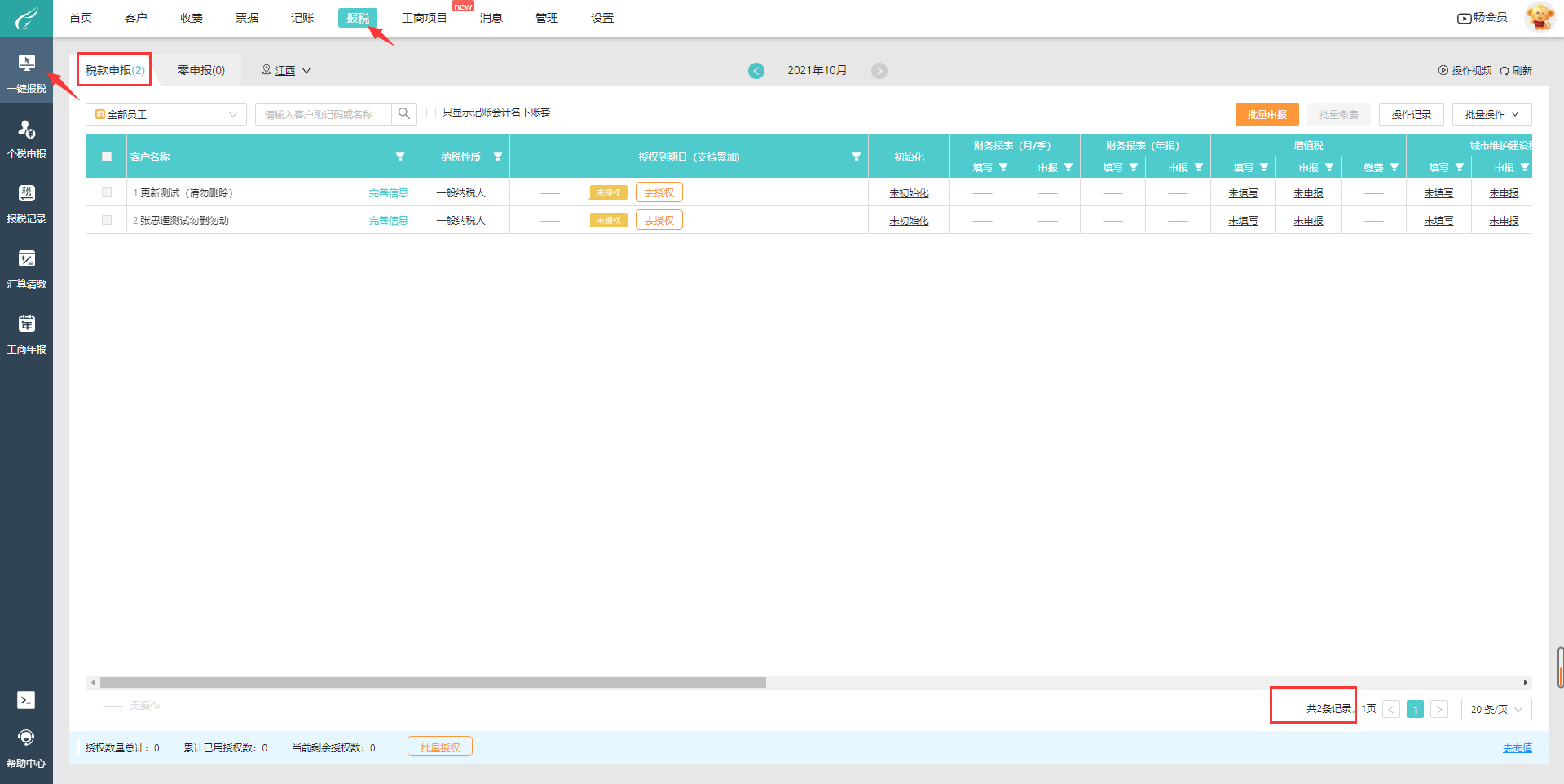The width and height of the screenshot is (1564, 784).
Task: Click 未初始化 link in 张思遥测试勿删勿动 row
Action: [x=909, y=221]
